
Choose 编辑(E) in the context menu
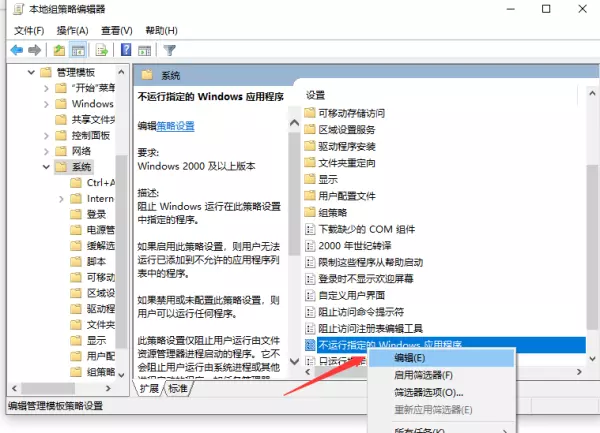[x=441, y=358]
